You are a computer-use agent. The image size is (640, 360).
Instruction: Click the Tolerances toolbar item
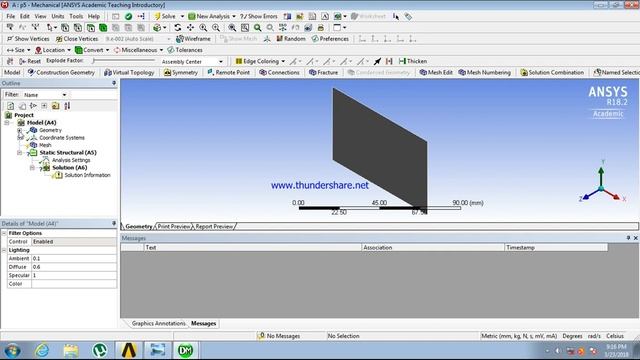pos(185,50)
